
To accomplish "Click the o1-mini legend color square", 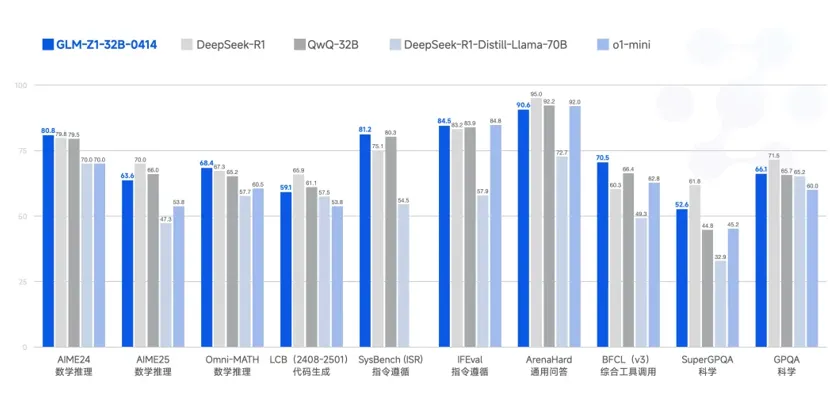I will [603, 44].
